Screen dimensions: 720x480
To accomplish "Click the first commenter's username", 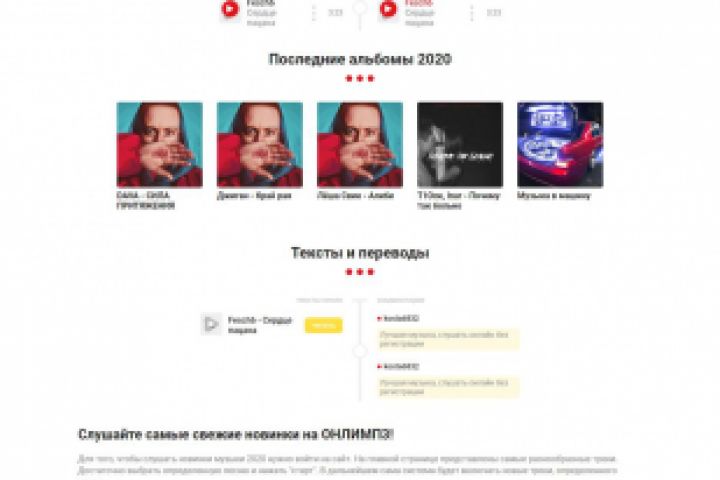I will (401, 318).
